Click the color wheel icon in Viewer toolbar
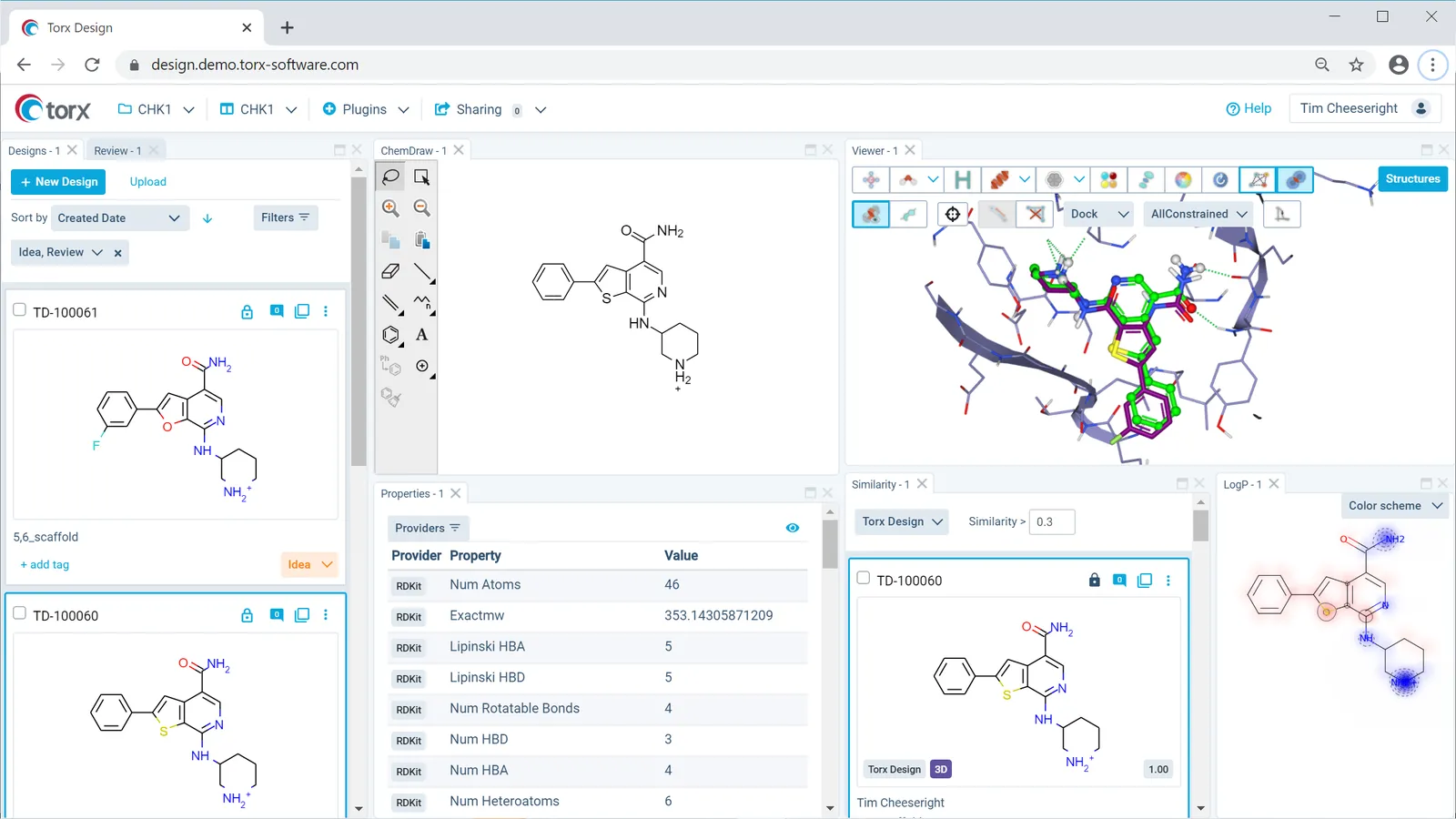This screenshot has width=1456, height=819. (1183, 179)
